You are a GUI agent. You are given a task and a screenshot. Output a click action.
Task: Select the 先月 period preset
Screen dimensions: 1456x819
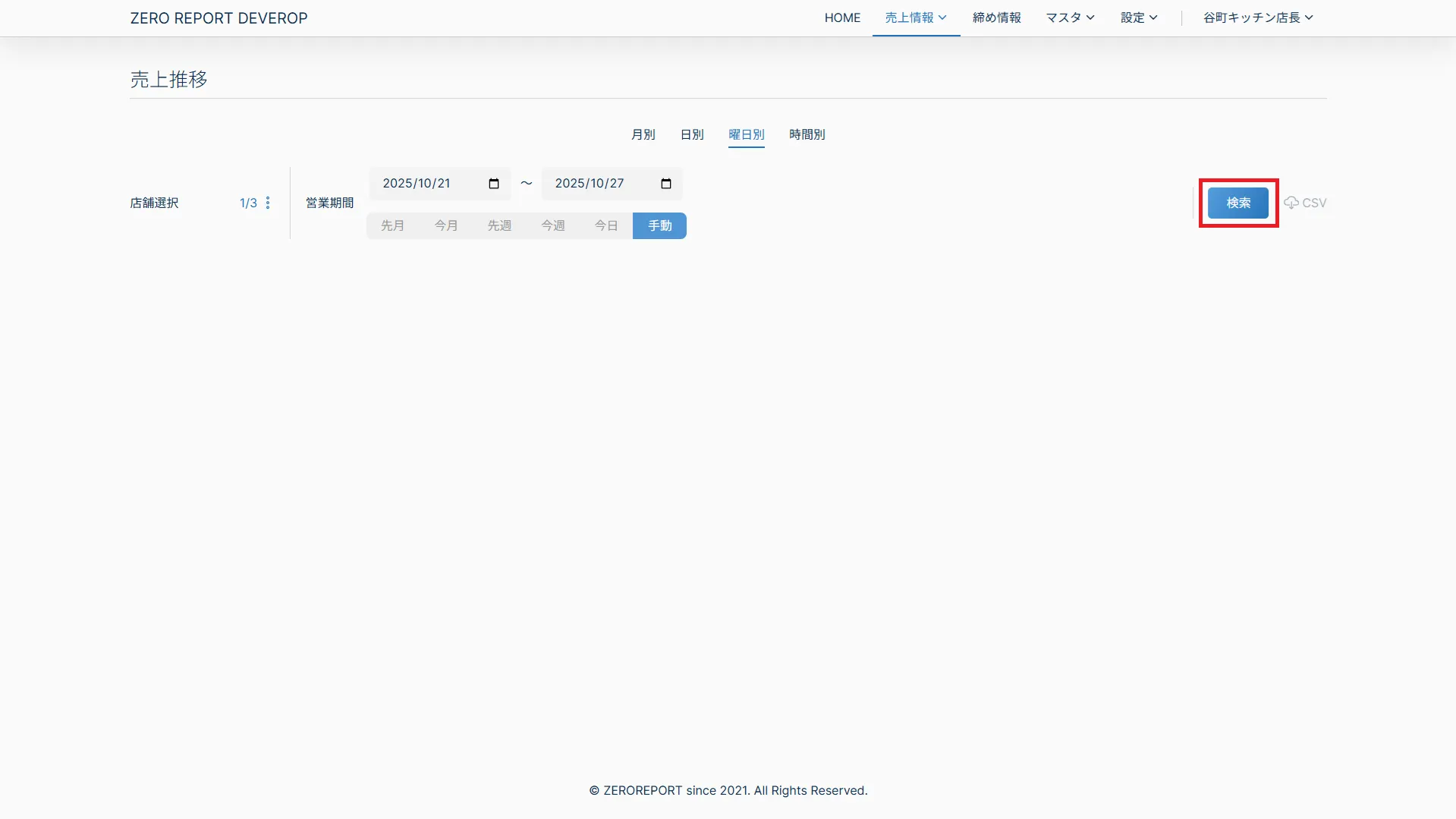(392, 225)
